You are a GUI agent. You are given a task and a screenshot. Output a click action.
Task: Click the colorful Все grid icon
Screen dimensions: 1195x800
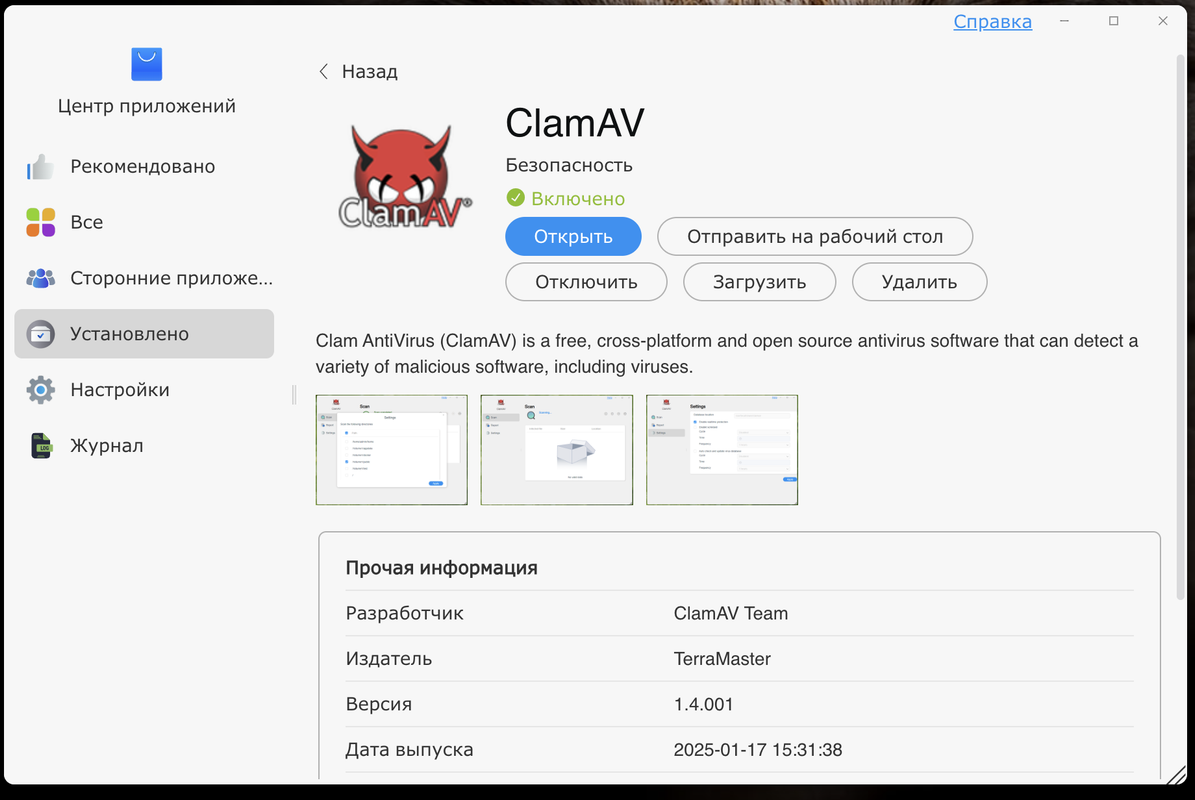tap(40, 222)
